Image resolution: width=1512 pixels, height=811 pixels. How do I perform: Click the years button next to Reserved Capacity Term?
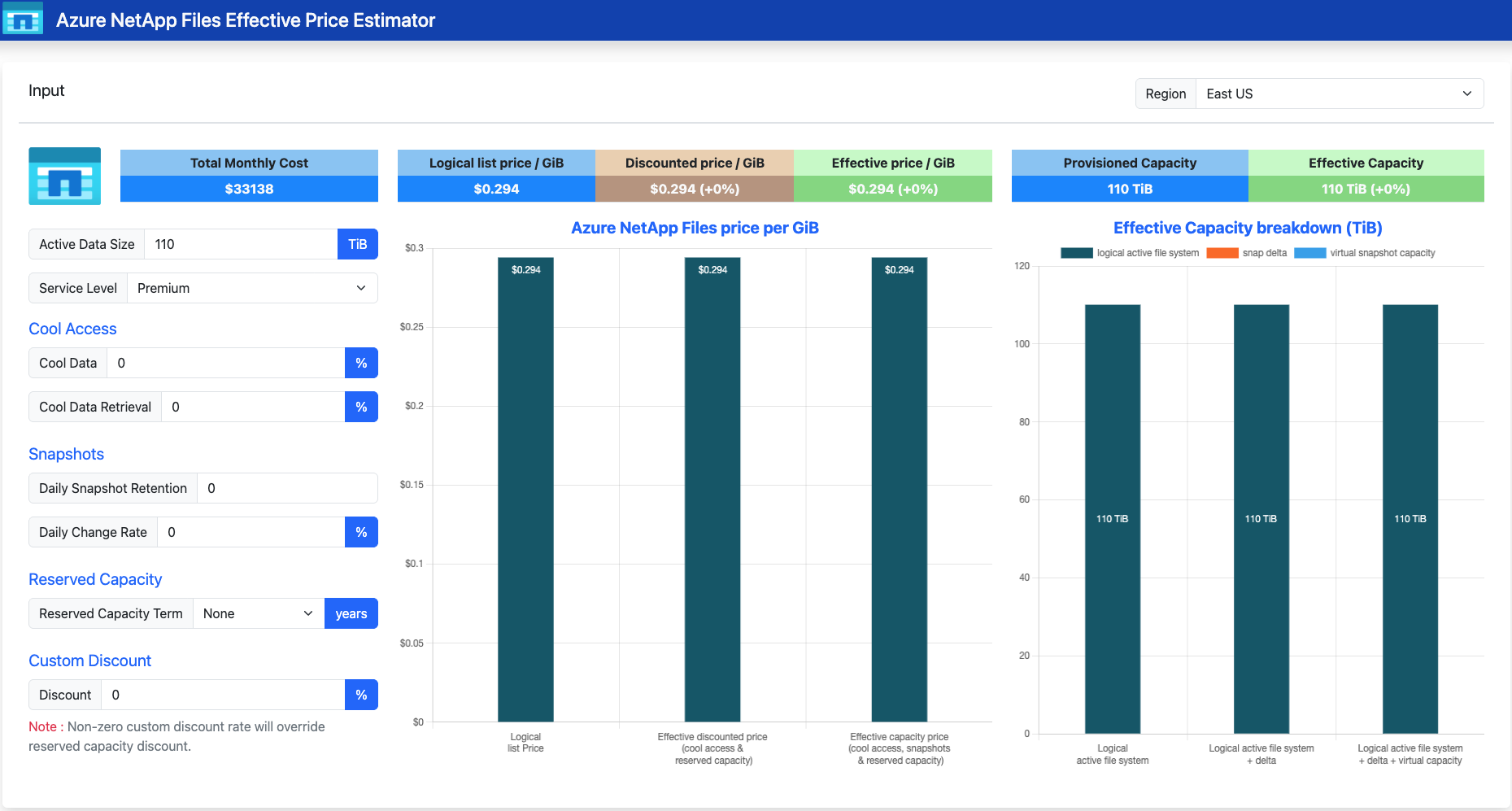pos(351,613)
